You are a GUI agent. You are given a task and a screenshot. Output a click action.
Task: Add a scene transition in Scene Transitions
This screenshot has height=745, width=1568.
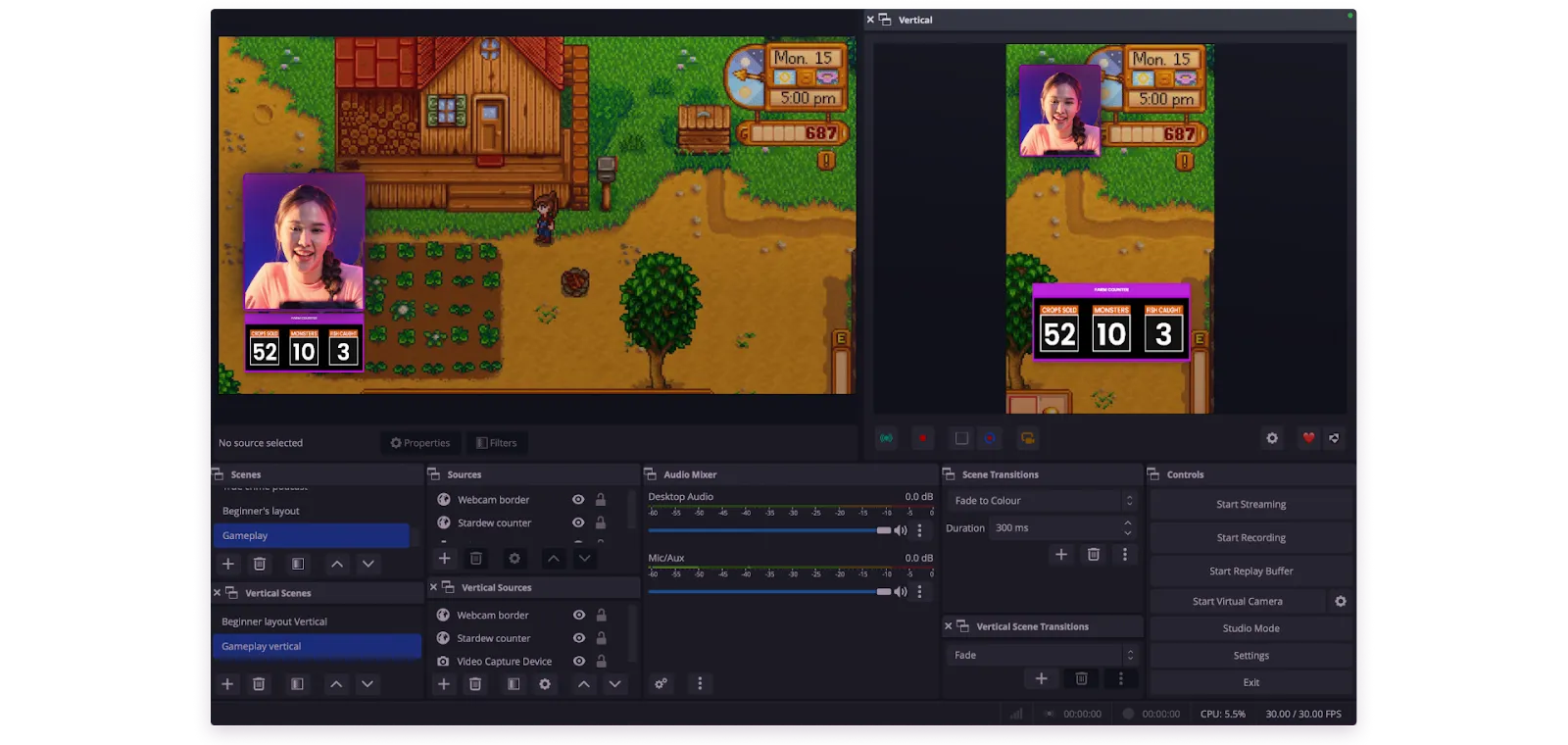(1060, 555)
